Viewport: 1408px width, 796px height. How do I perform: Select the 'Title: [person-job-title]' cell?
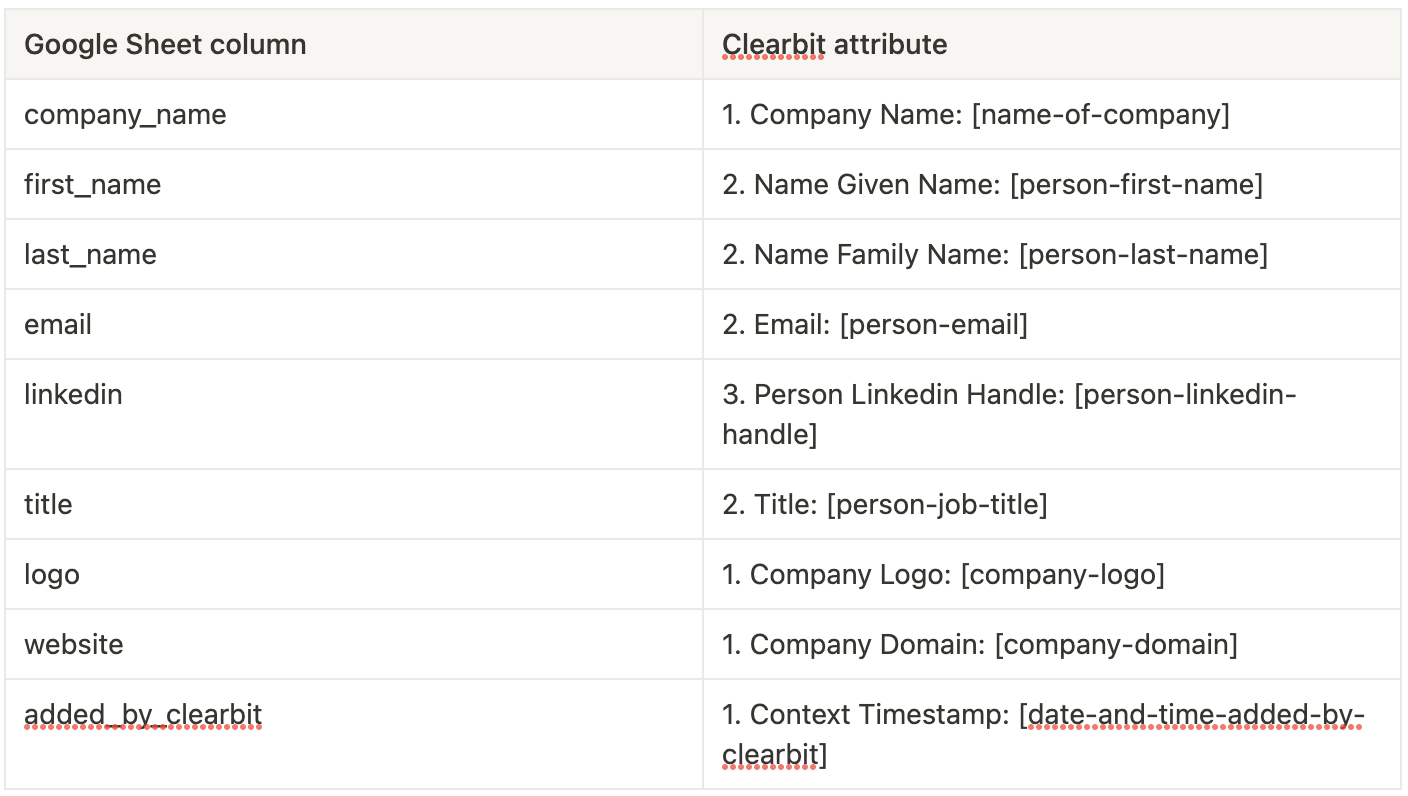coord(1051,505)
